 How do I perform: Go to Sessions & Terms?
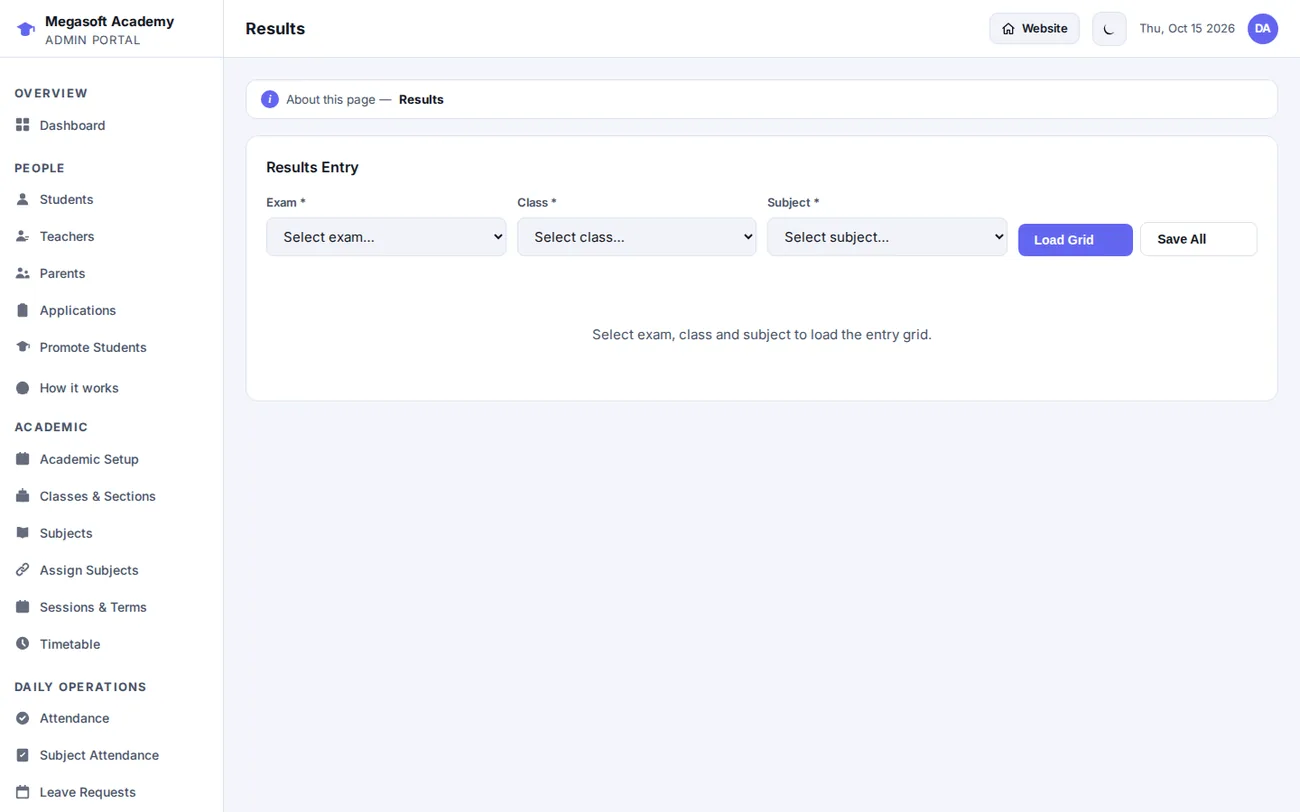click(111, 607)
